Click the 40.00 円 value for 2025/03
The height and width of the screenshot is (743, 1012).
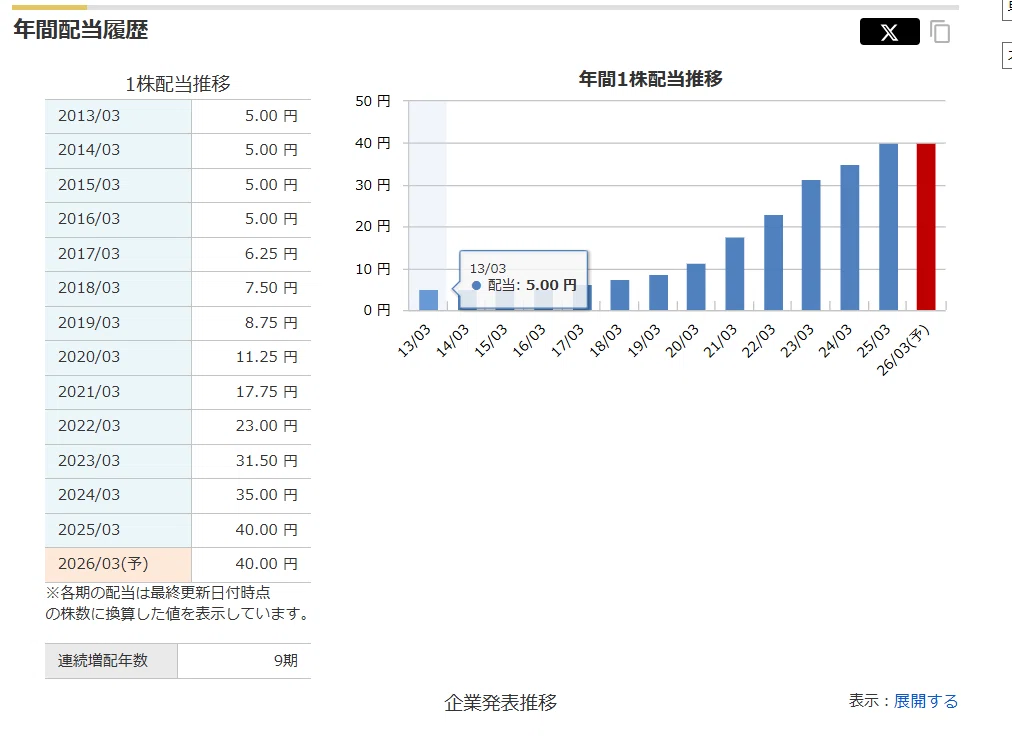[x=267, y=531]
